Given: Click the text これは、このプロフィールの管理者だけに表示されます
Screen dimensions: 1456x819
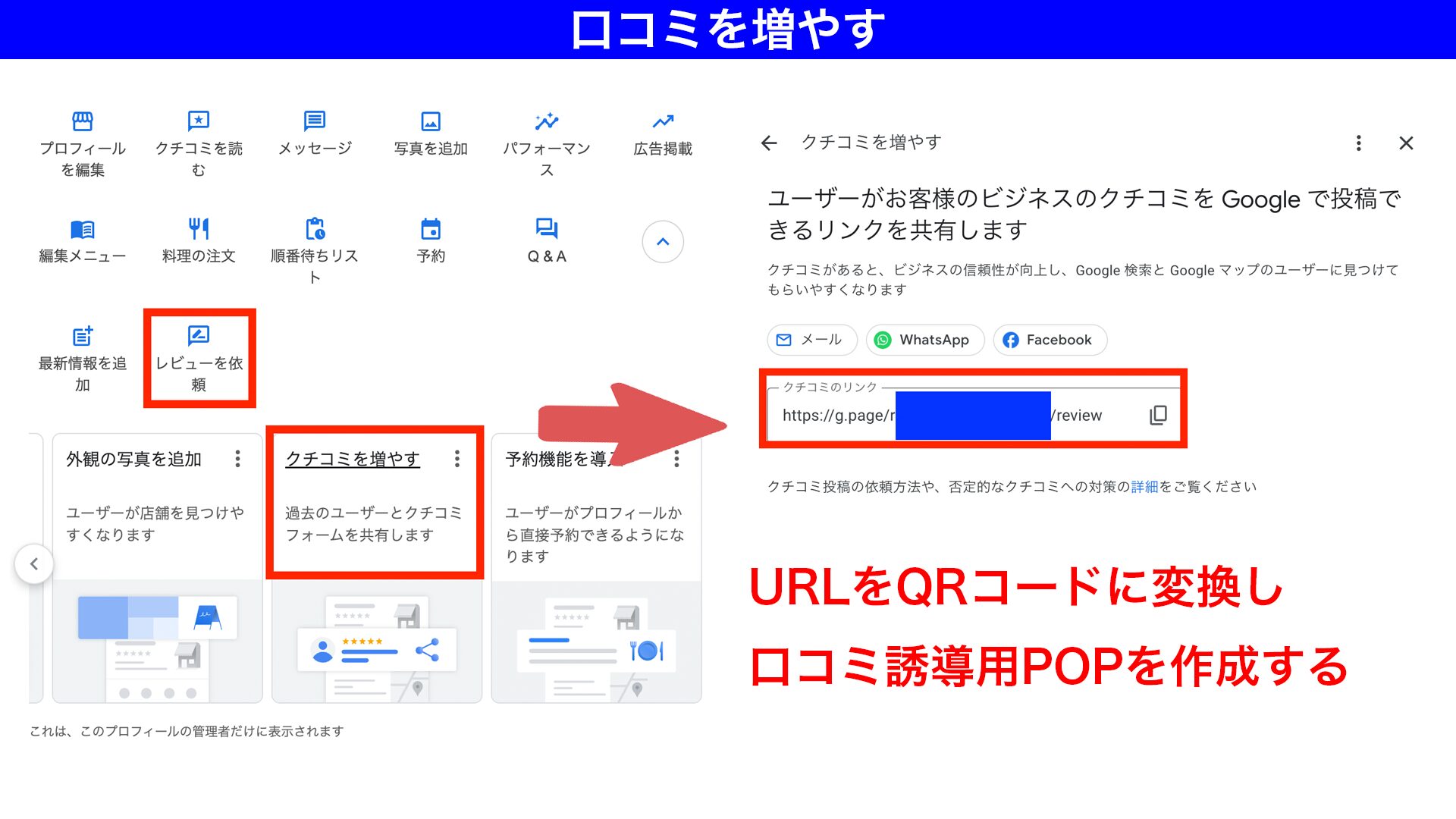Looking at the screenshot, I should (x=187, y=731).
